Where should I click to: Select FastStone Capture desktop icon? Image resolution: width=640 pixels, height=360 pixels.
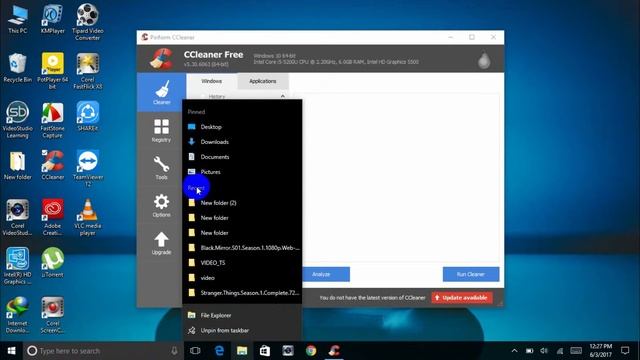pos(53,119)
